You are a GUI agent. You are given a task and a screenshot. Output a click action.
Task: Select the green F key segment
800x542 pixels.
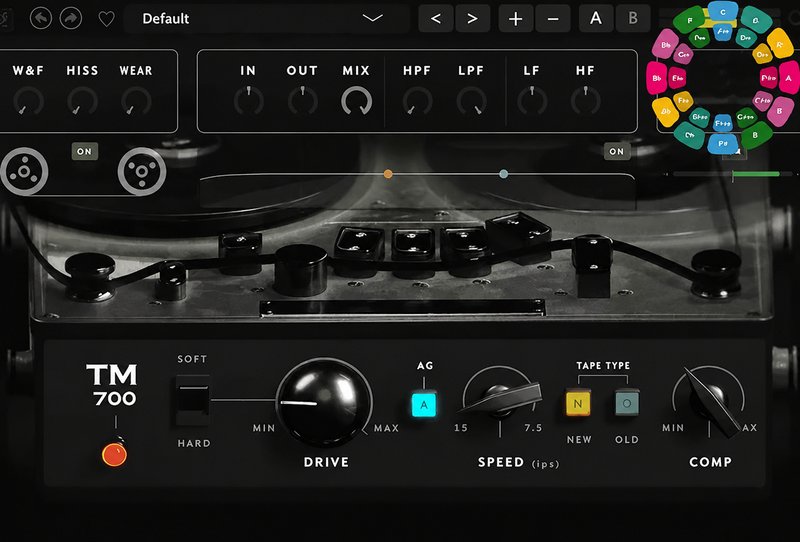click(689, 20)
